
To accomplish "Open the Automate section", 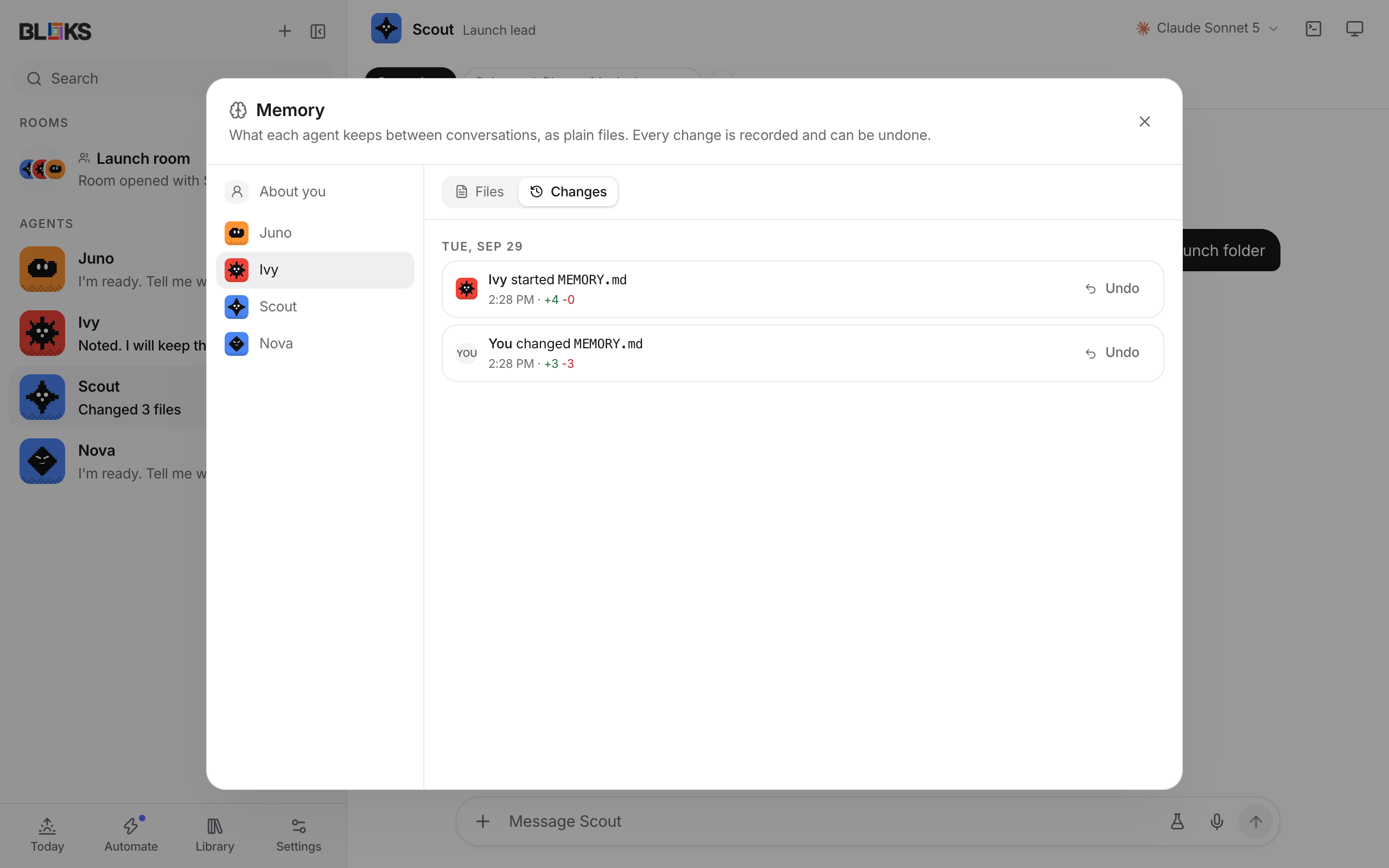I will tap(131, 835).
